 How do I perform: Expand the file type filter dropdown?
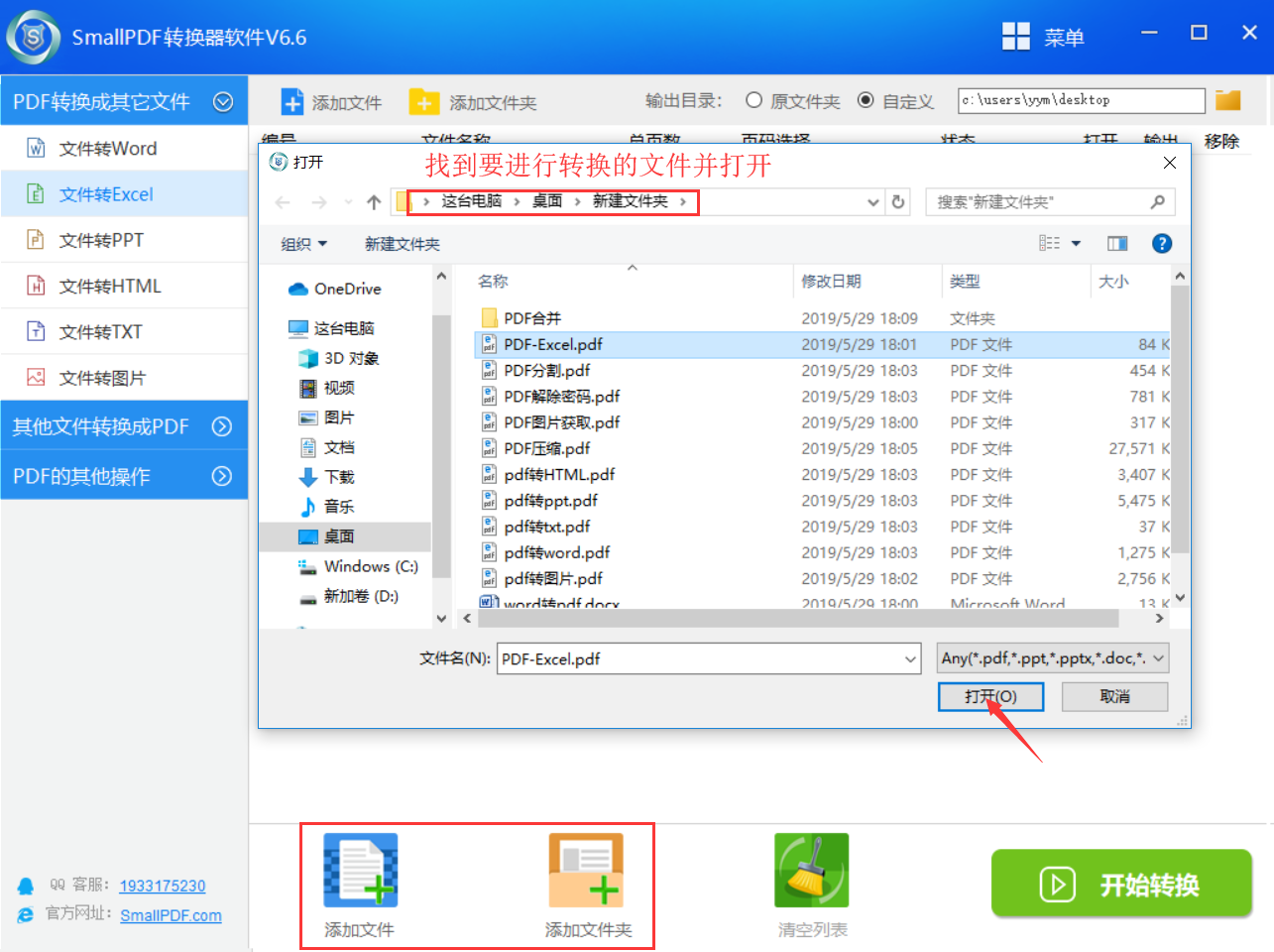tap(1052, 658)
